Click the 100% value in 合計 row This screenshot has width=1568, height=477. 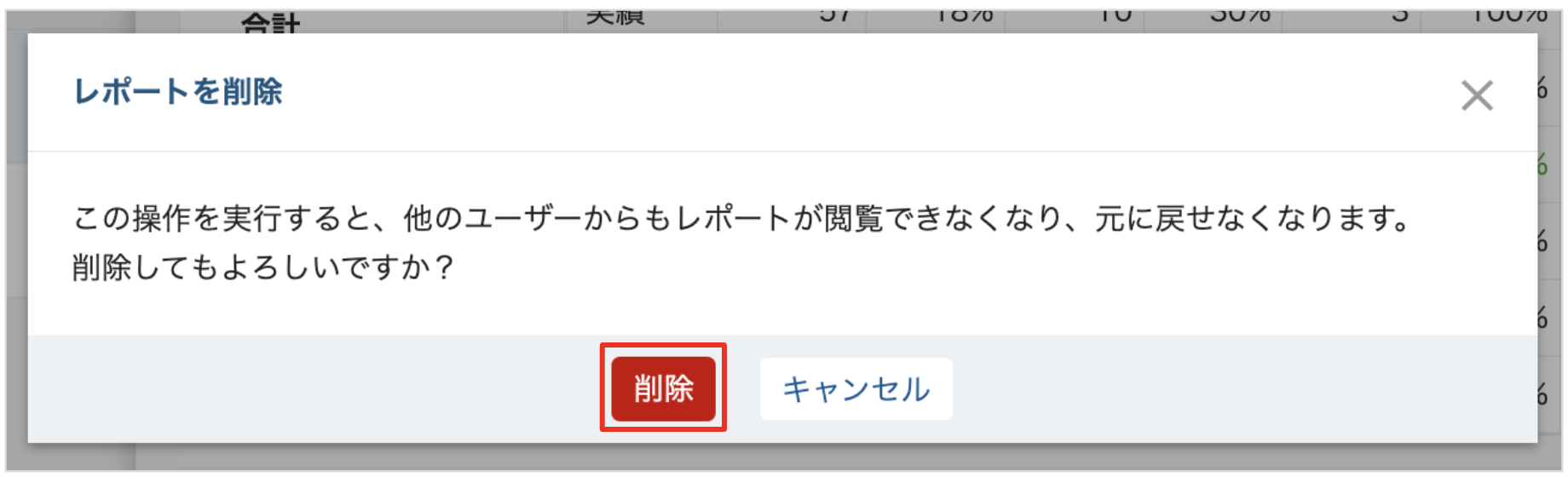[1510, 16]
